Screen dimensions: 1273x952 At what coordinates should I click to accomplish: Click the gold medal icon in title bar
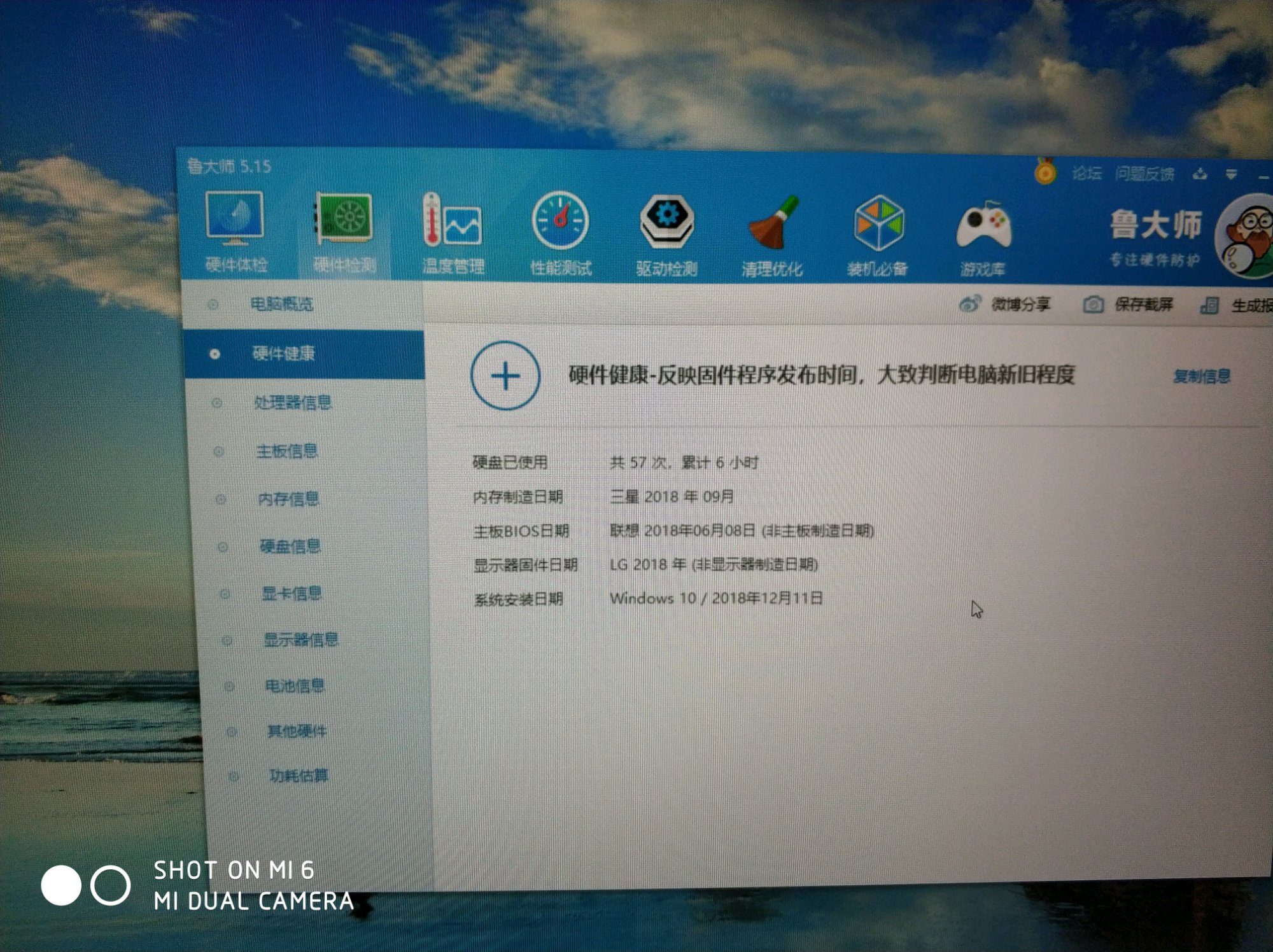click(1045, 171)
